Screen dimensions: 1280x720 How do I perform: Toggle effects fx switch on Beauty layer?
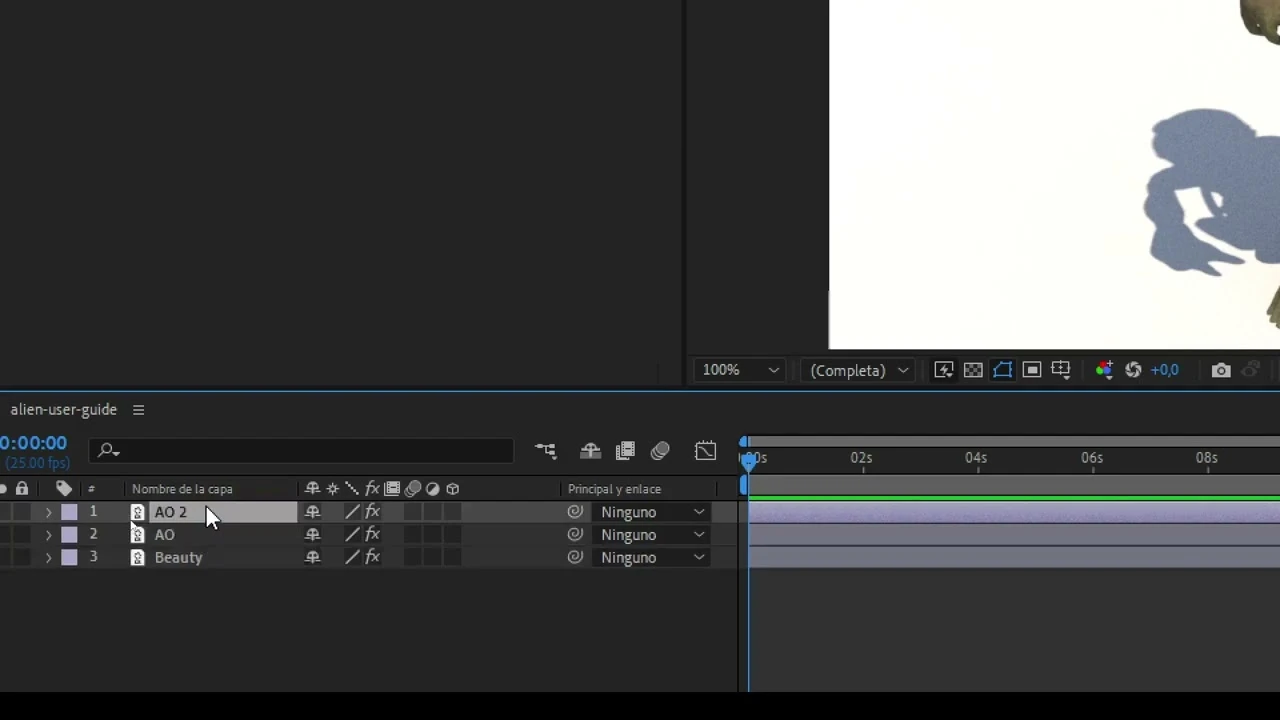372,558
